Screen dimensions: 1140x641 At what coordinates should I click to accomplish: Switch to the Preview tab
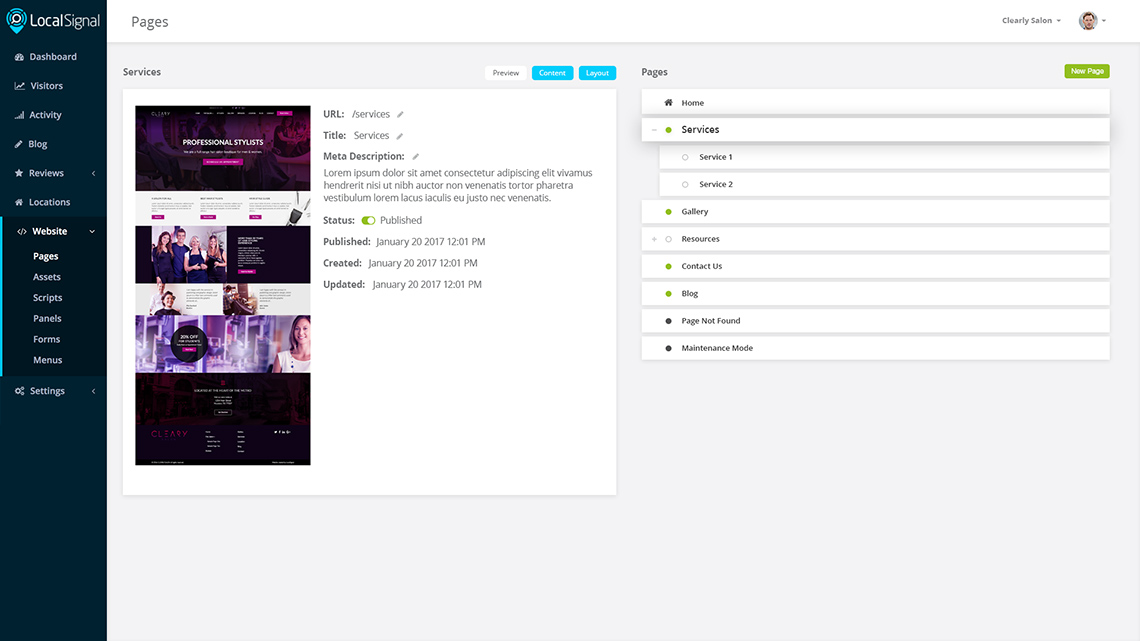coord(505,72)
